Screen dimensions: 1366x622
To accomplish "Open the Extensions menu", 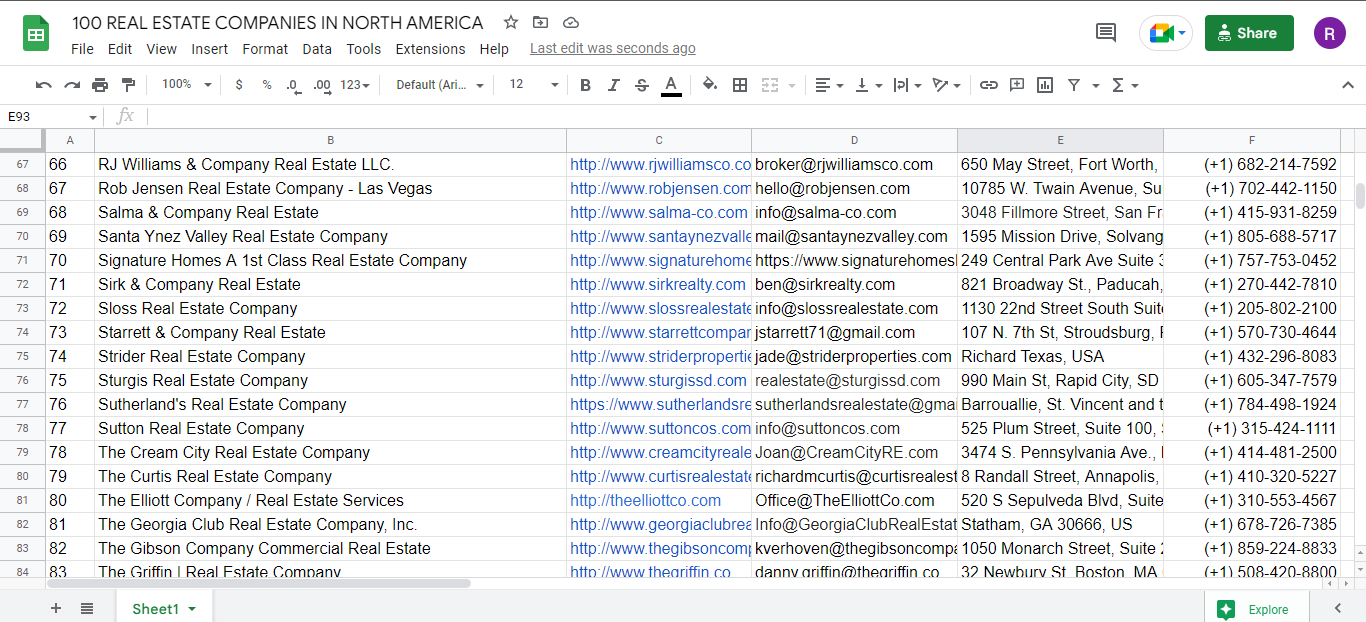I will 430,49.
